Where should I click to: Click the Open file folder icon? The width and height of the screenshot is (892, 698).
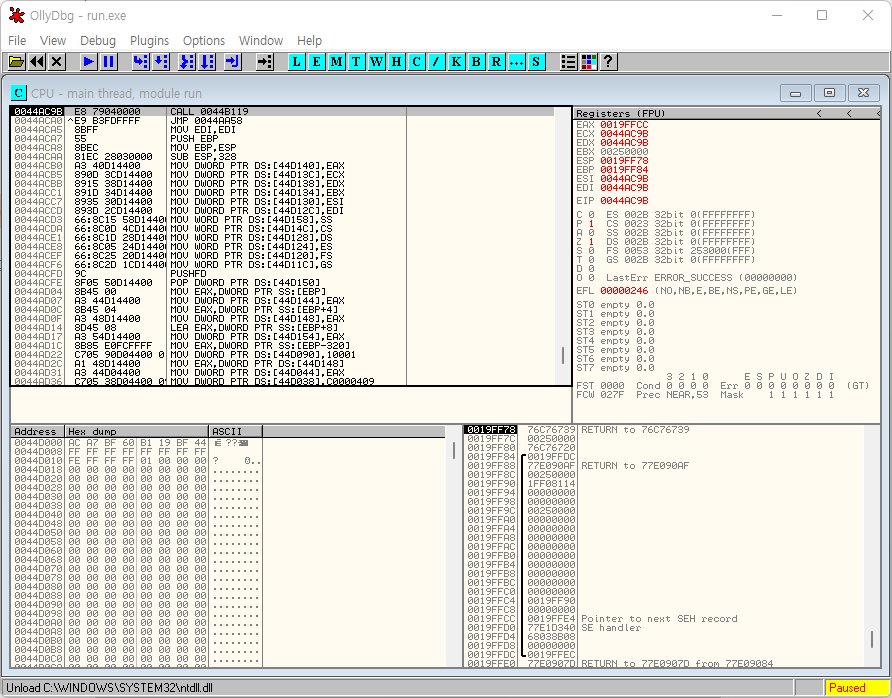(x=16, y=61)
